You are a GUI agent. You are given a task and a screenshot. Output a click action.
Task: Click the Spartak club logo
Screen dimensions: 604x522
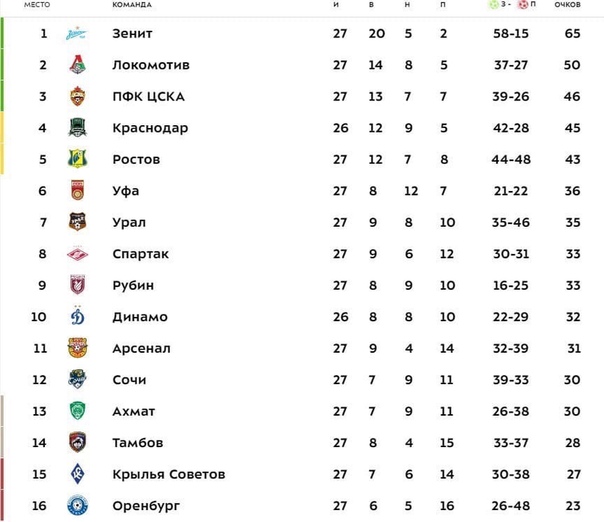pos(78,254)
